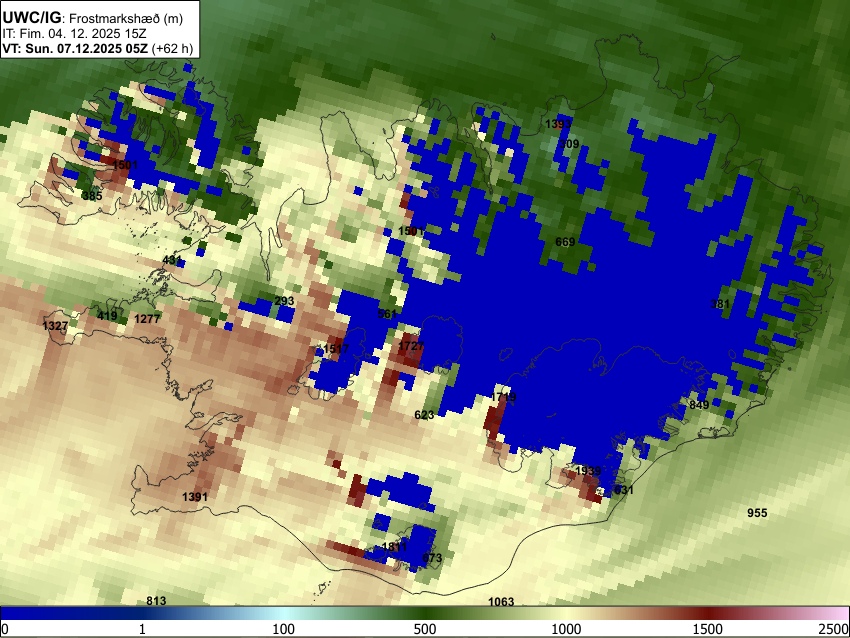This screenshot has width=850, height=638.
Task: Click the frost-level color scale bar
Action: point(425,613)
